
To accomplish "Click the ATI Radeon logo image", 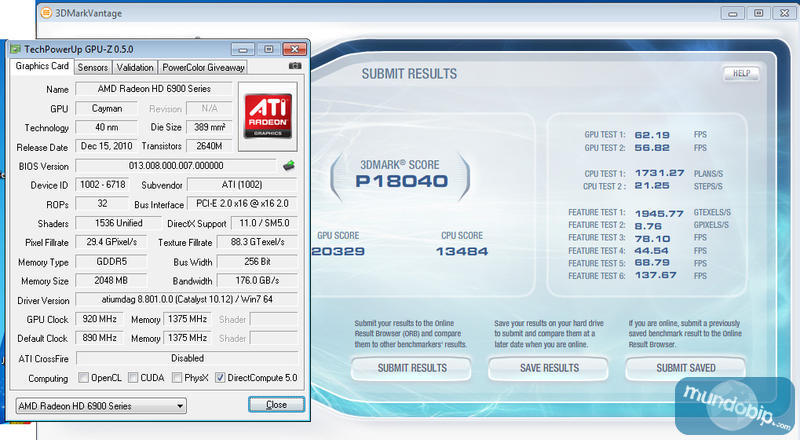I will 268,116.
